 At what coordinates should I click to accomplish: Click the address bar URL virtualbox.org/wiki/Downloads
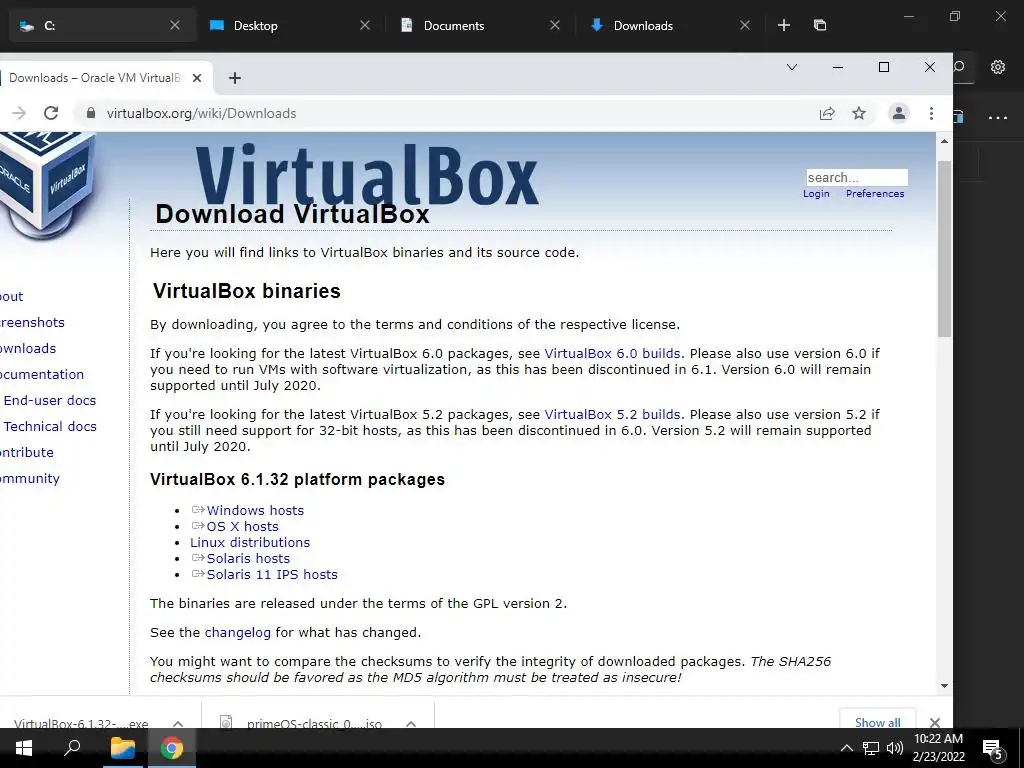201,113
